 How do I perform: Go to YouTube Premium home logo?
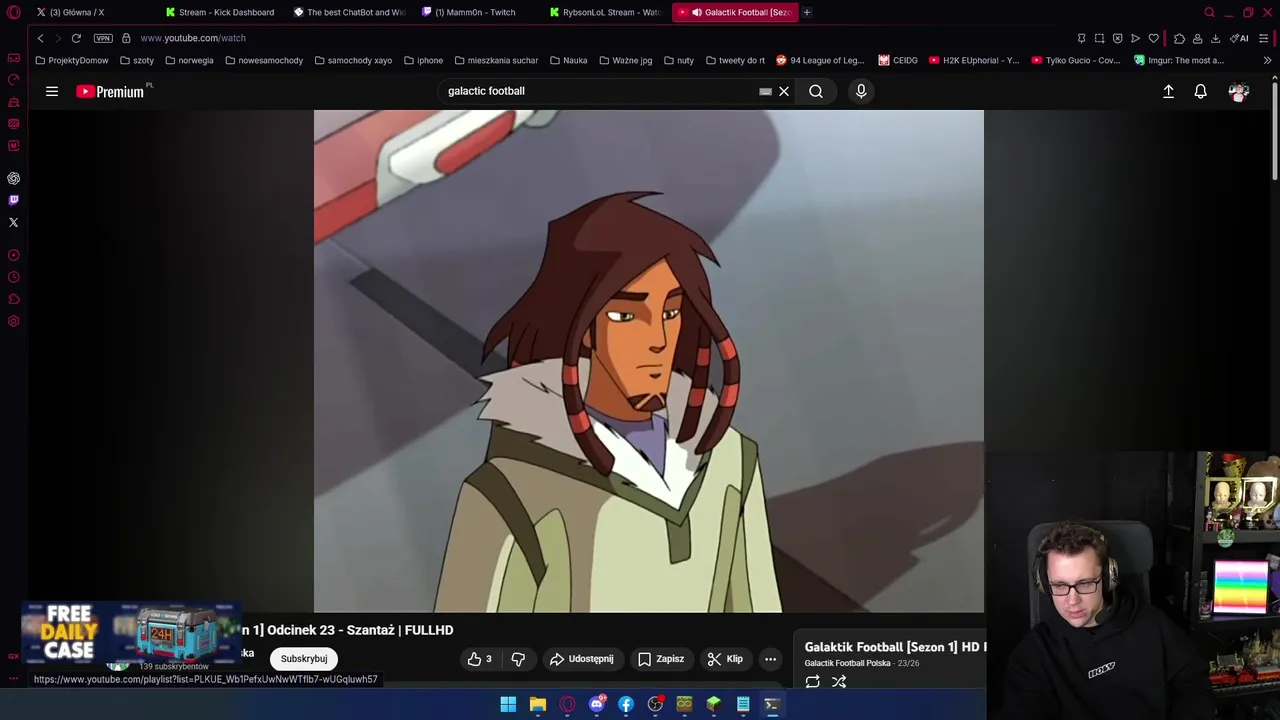110,91
